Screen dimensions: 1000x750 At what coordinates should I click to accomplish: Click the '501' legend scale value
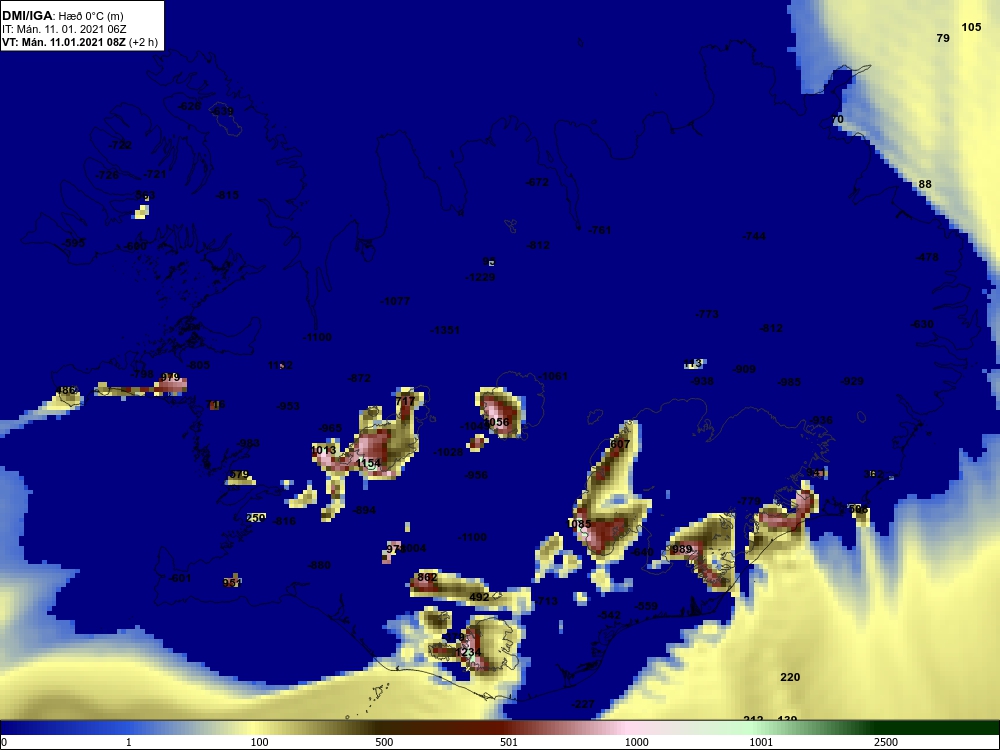point(509,742)
